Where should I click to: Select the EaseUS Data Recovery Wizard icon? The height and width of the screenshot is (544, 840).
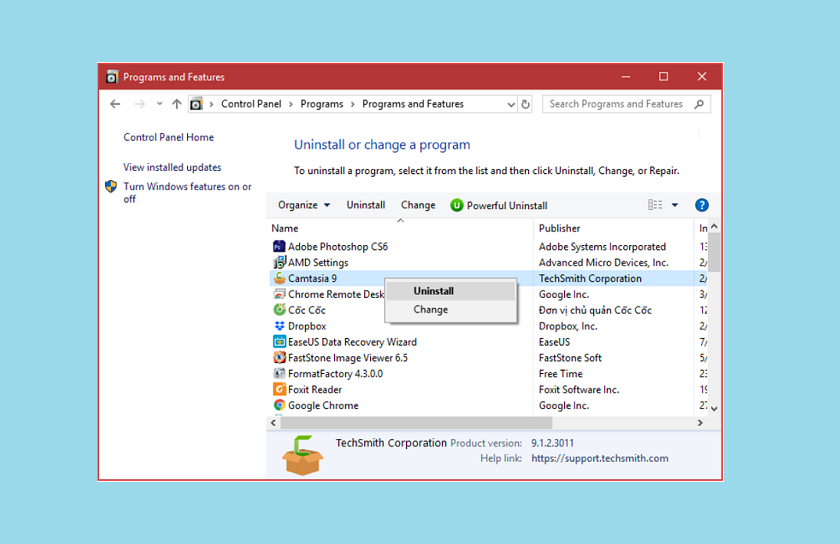click(279, 342)
